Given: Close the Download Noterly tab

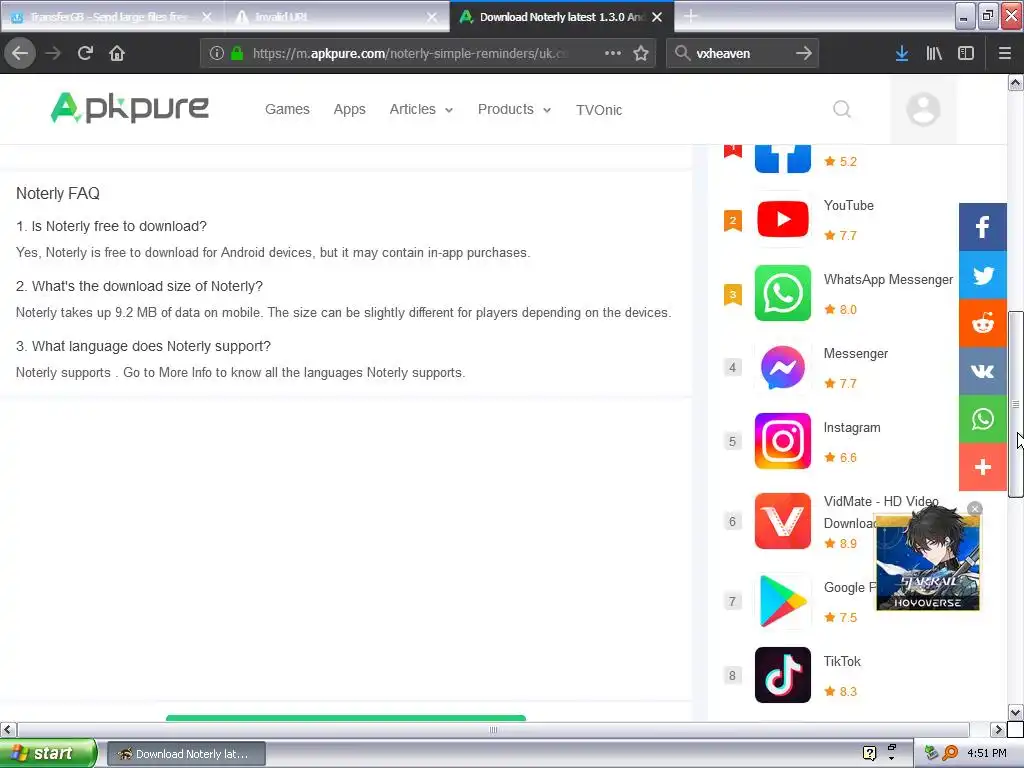Looking at the screenshot, I should tap(657, 17).
